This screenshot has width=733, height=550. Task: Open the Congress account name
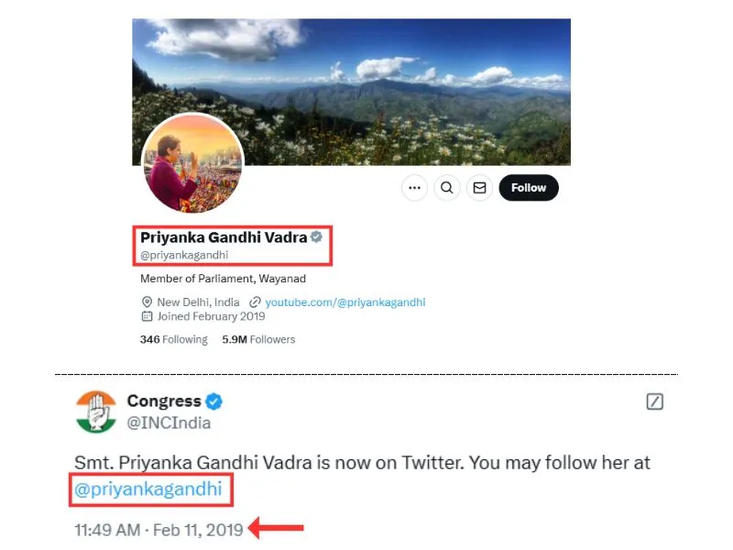(164, 401)
